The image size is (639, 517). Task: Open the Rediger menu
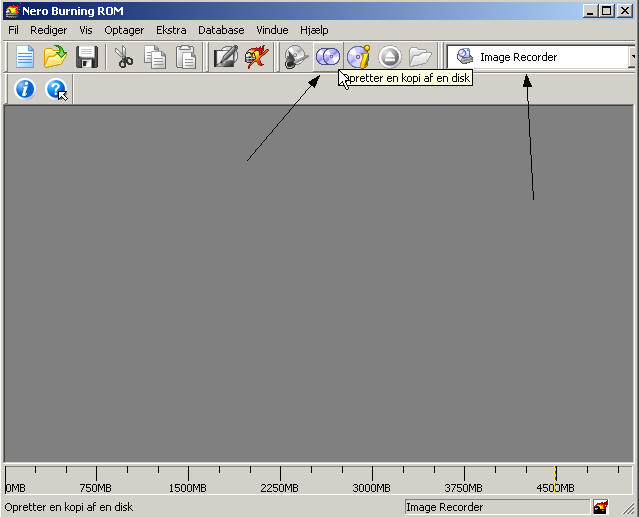[48, 30]
